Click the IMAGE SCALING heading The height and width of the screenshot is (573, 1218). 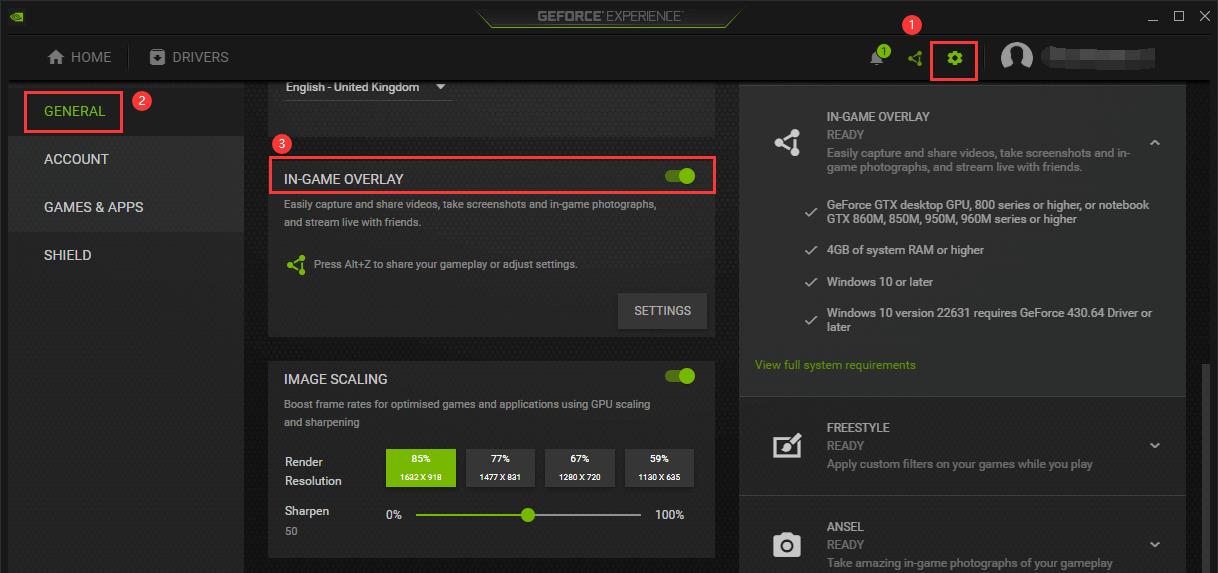click(336, 379)
